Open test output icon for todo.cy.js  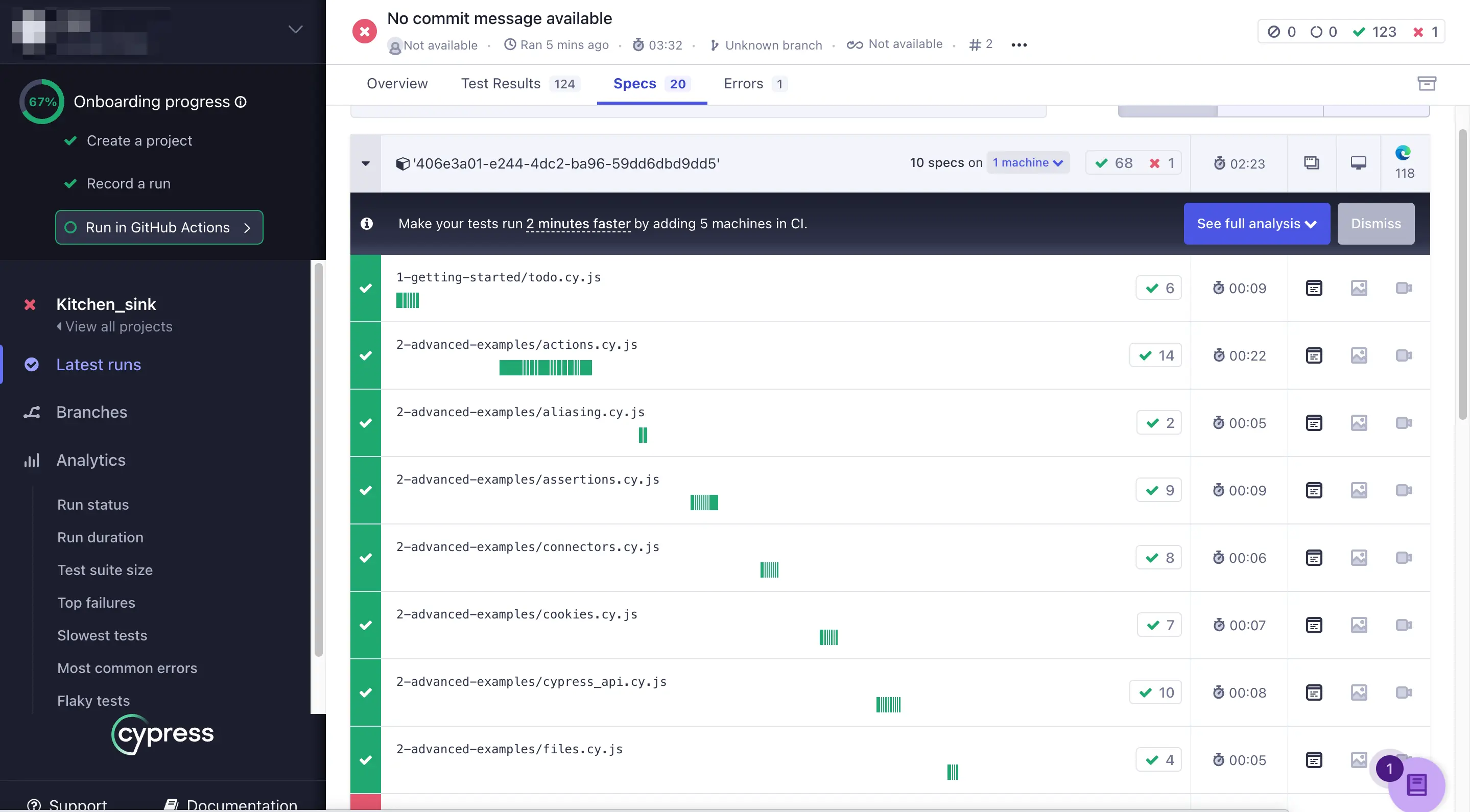pyautogui.click(x=1314, y=288)
